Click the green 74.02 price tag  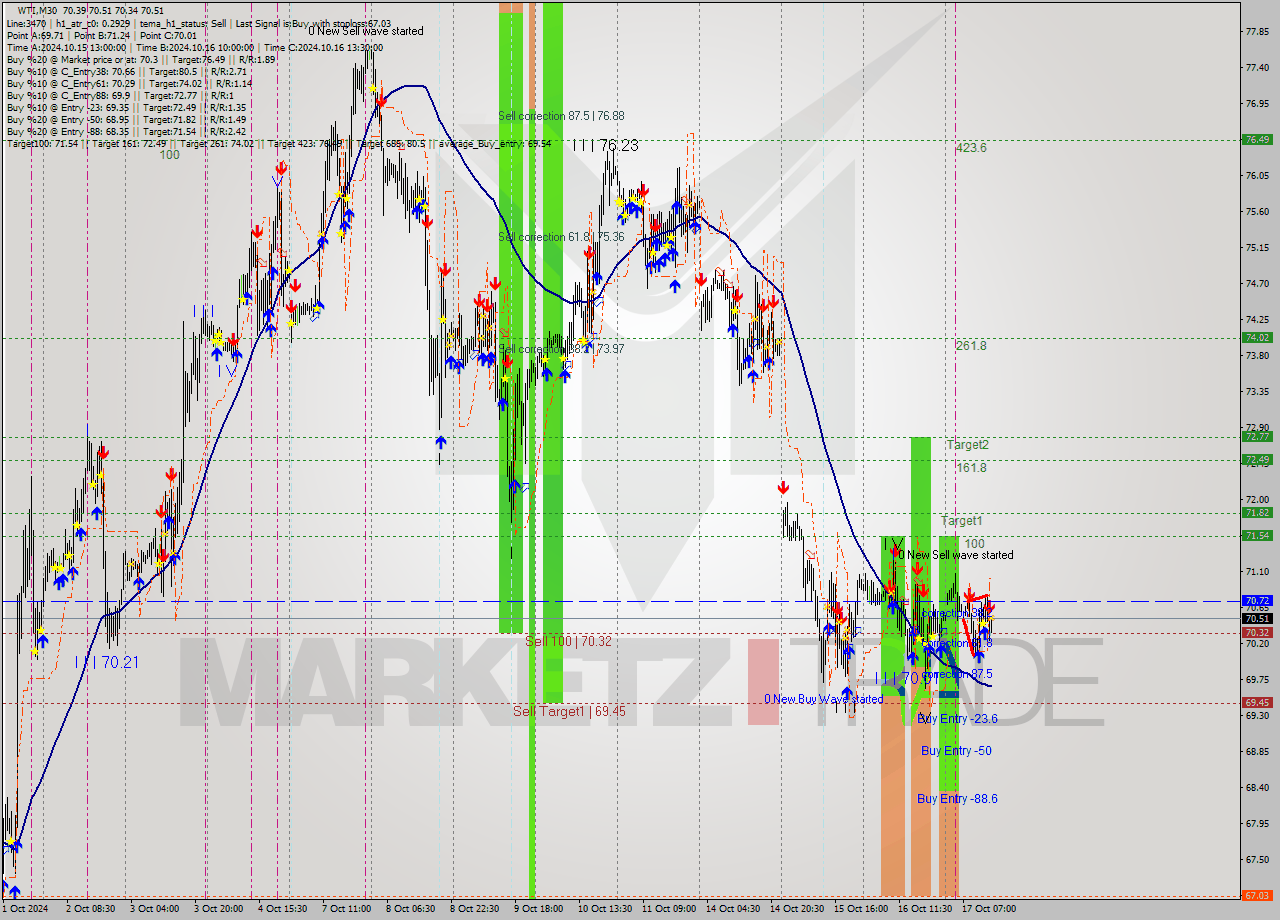click(1257, 338)
